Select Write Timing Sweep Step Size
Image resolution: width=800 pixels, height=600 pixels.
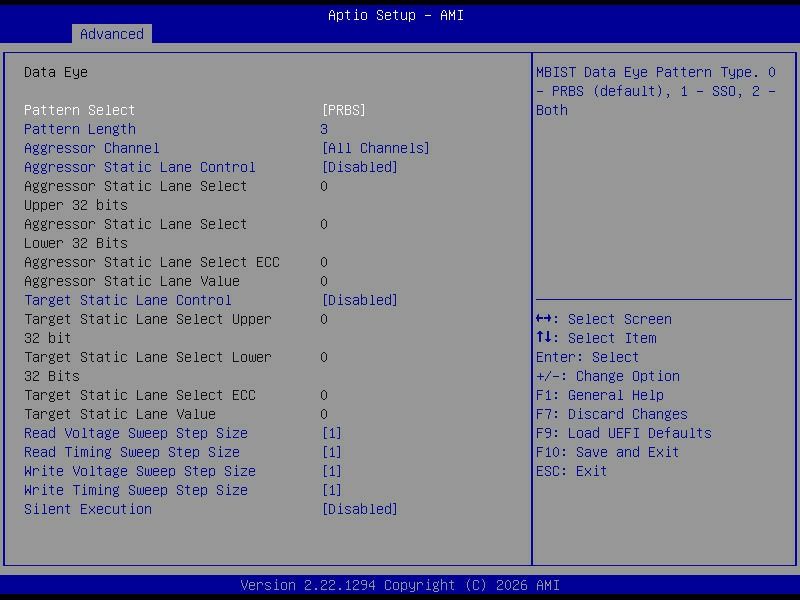coord(136,490)
